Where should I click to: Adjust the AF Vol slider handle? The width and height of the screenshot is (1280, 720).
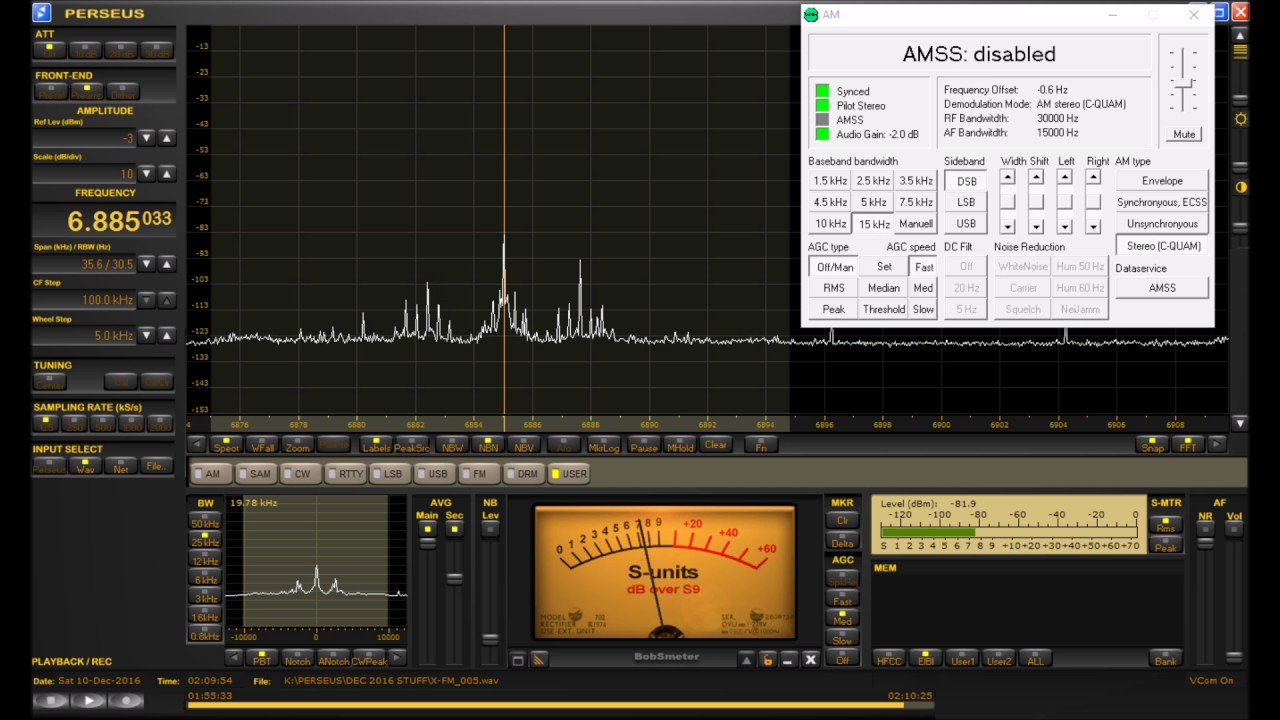click(1234, 656)
